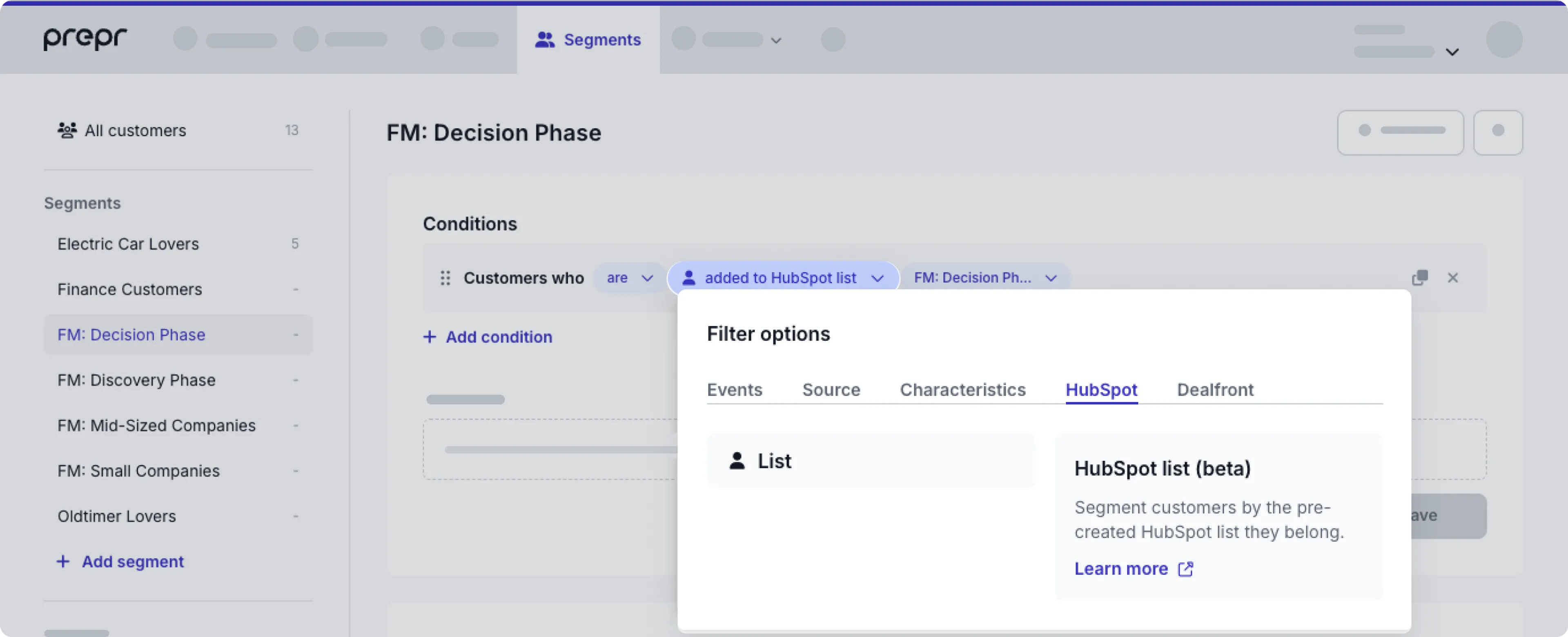
Task: Click the partly hidden Save button
Action: (x=1449, y=516)
